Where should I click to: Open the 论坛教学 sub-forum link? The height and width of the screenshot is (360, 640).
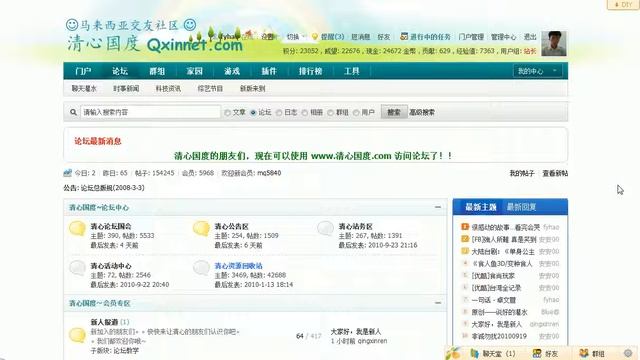(x=126, y=351)
